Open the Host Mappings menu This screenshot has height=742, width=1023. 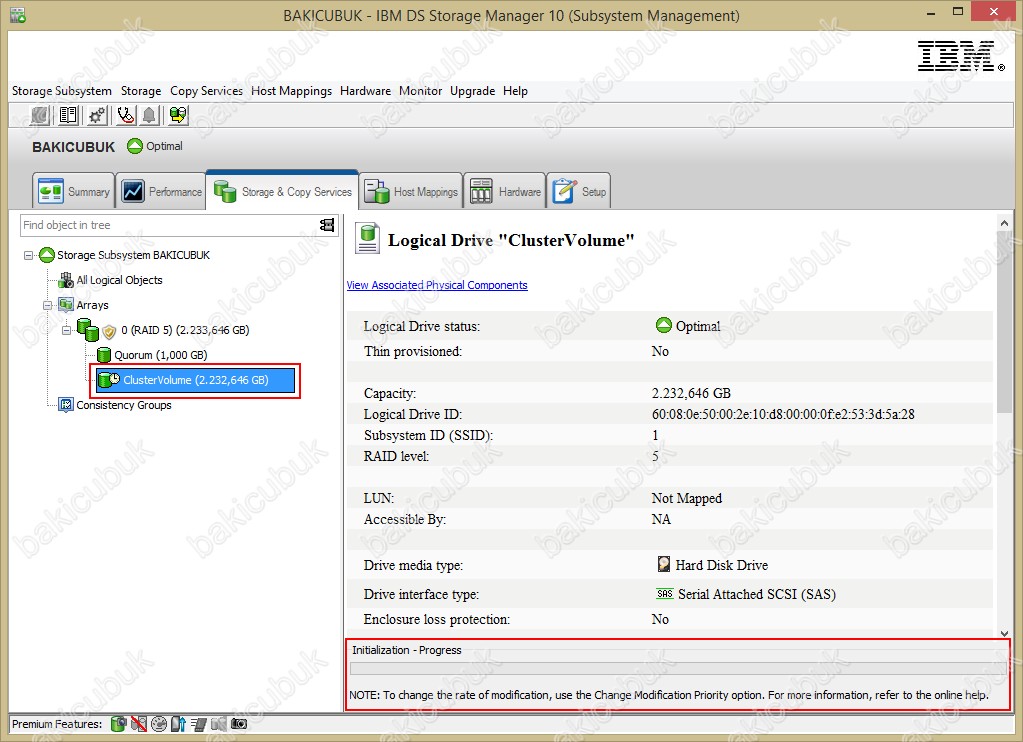click(x=292, y=91)
